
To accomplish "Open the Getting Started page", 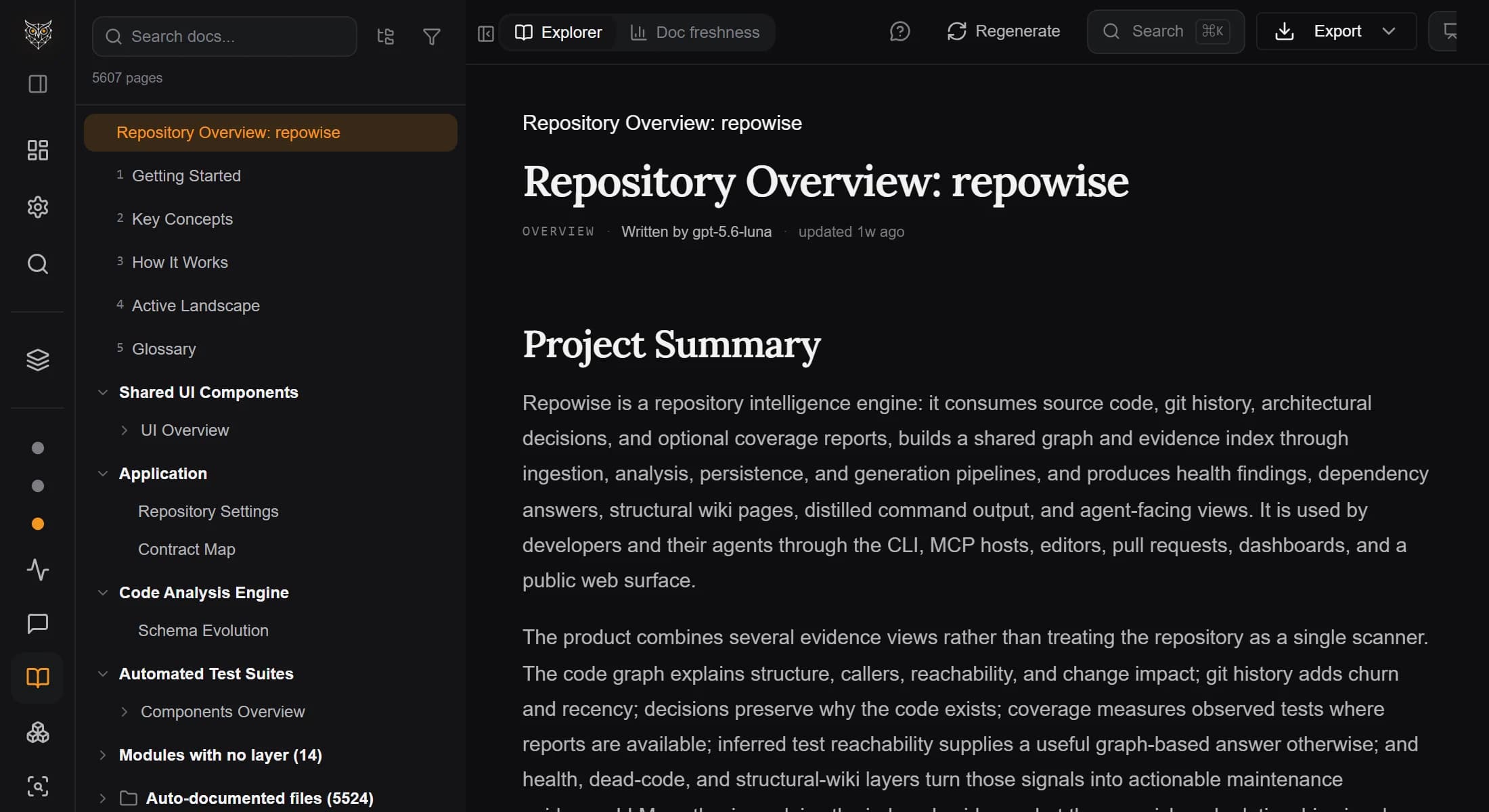I will point(186,176).
